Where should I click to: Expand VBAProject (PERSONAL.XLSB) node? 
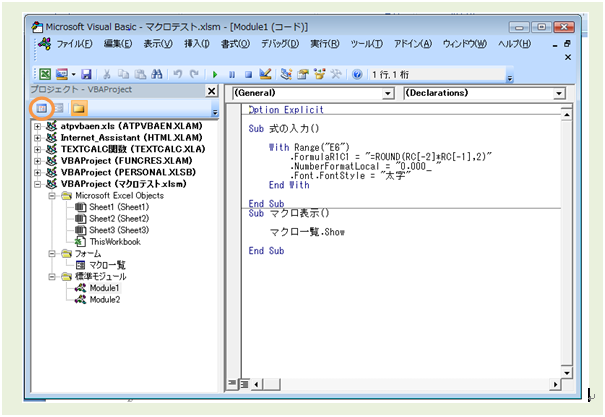point(37,172)
